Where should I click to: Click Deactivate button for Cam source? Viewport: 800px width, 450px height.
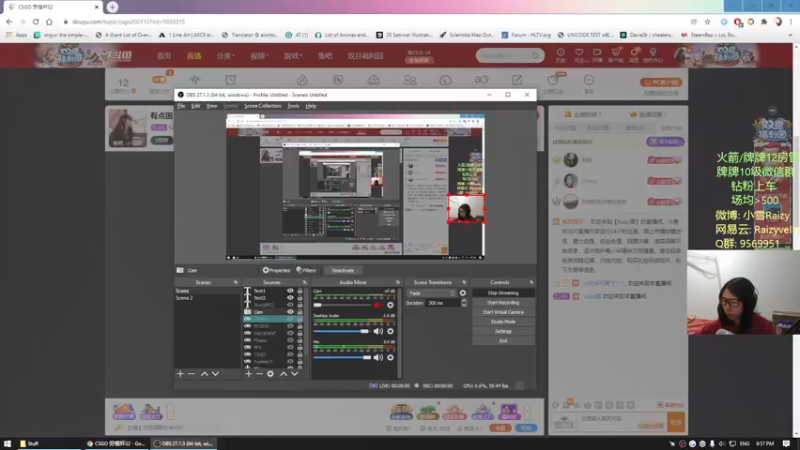click(x=342, y=270)
